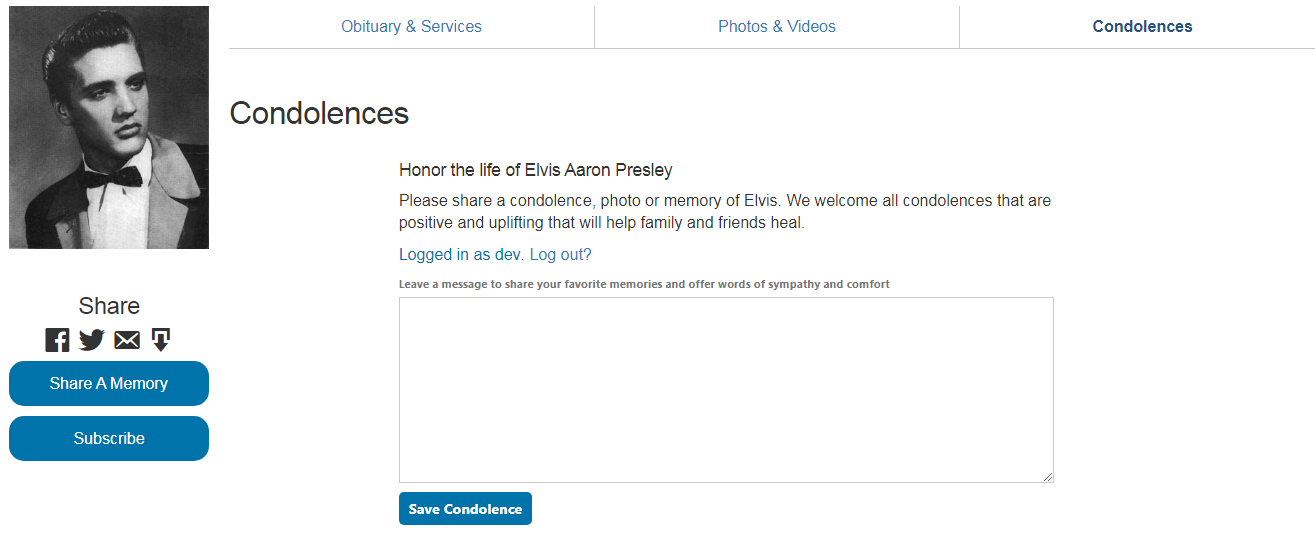The image size is (1315, 543).
Task: Click the Twitter bird share icon
Action: tap(92, 340)
